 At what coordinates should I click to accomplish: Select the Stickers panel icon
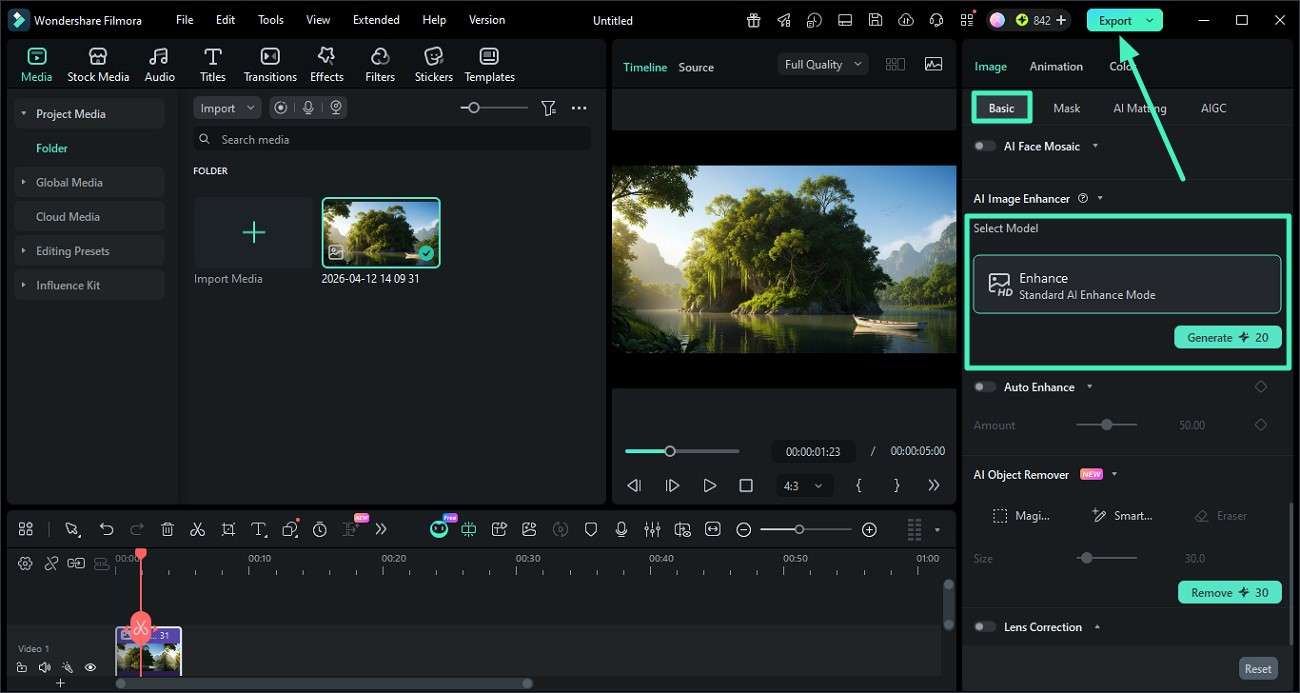[433, 62]
